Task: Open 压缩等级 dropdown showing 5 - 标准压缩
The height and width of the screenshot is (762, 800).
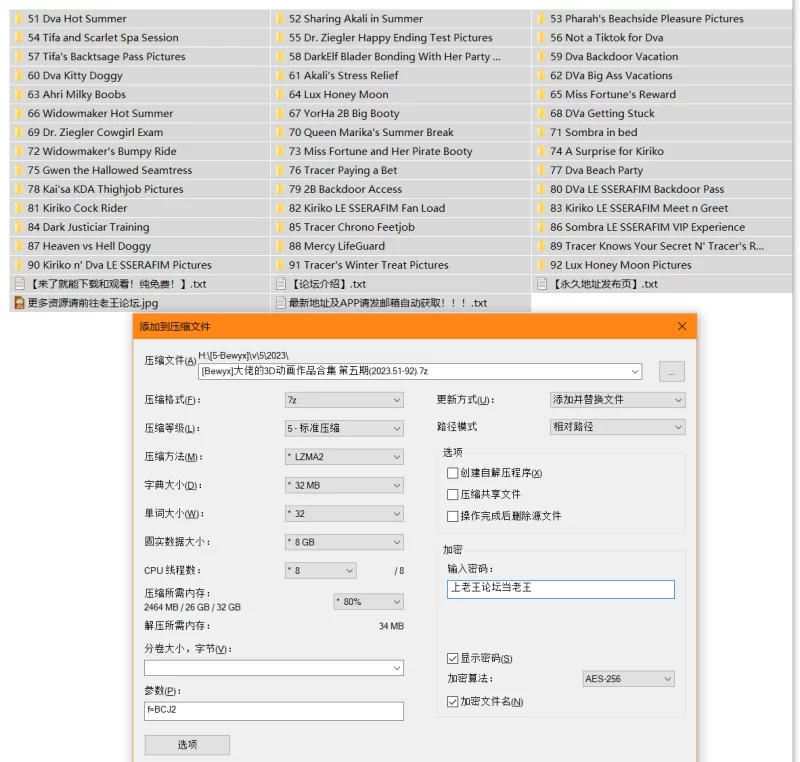Action: (x=344, y=428)
